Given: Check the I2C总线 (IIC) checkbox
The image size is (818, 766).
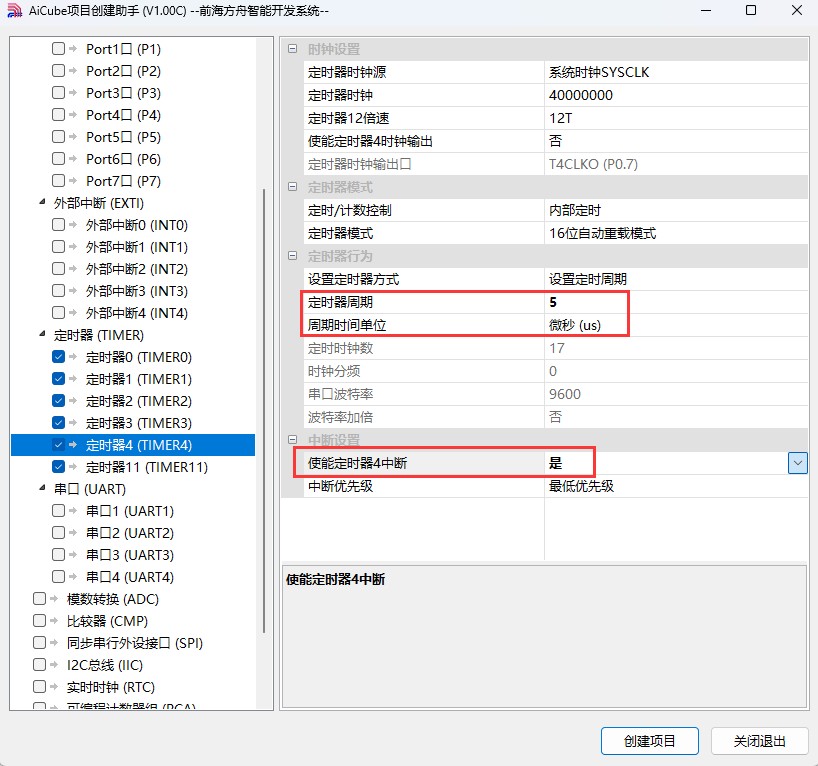Looking at the screenshot, I should coord(39,665).
